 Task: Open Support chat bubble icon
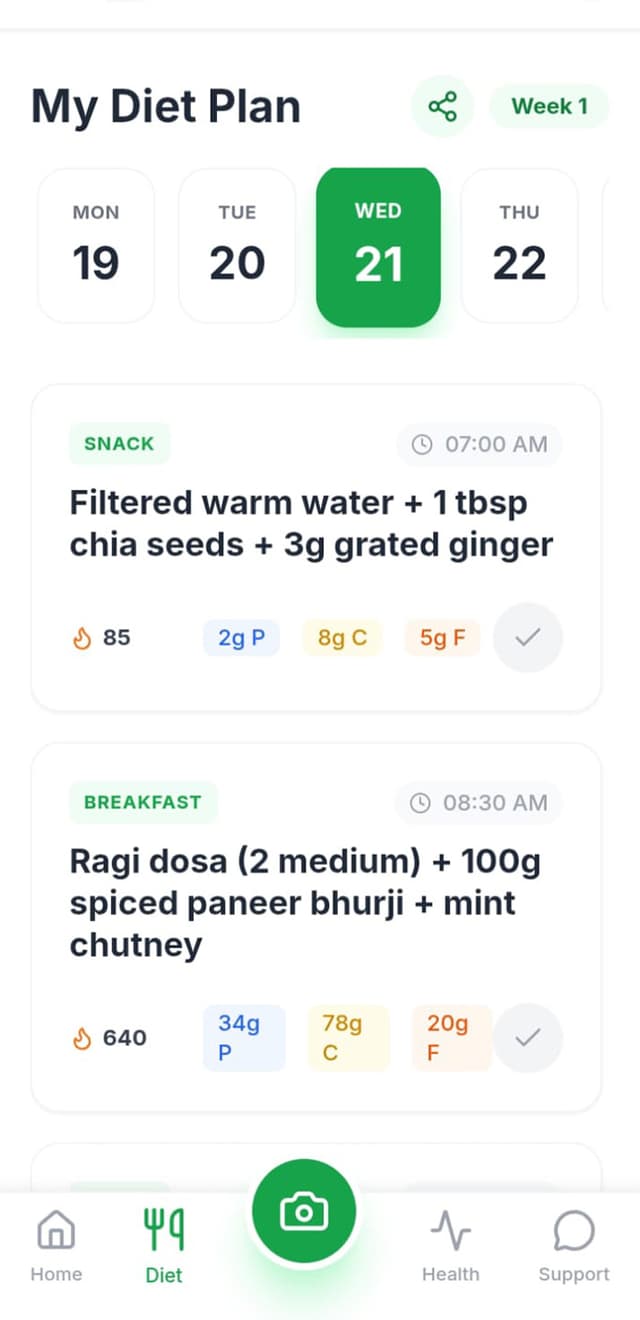click(x=574, y=1230)
